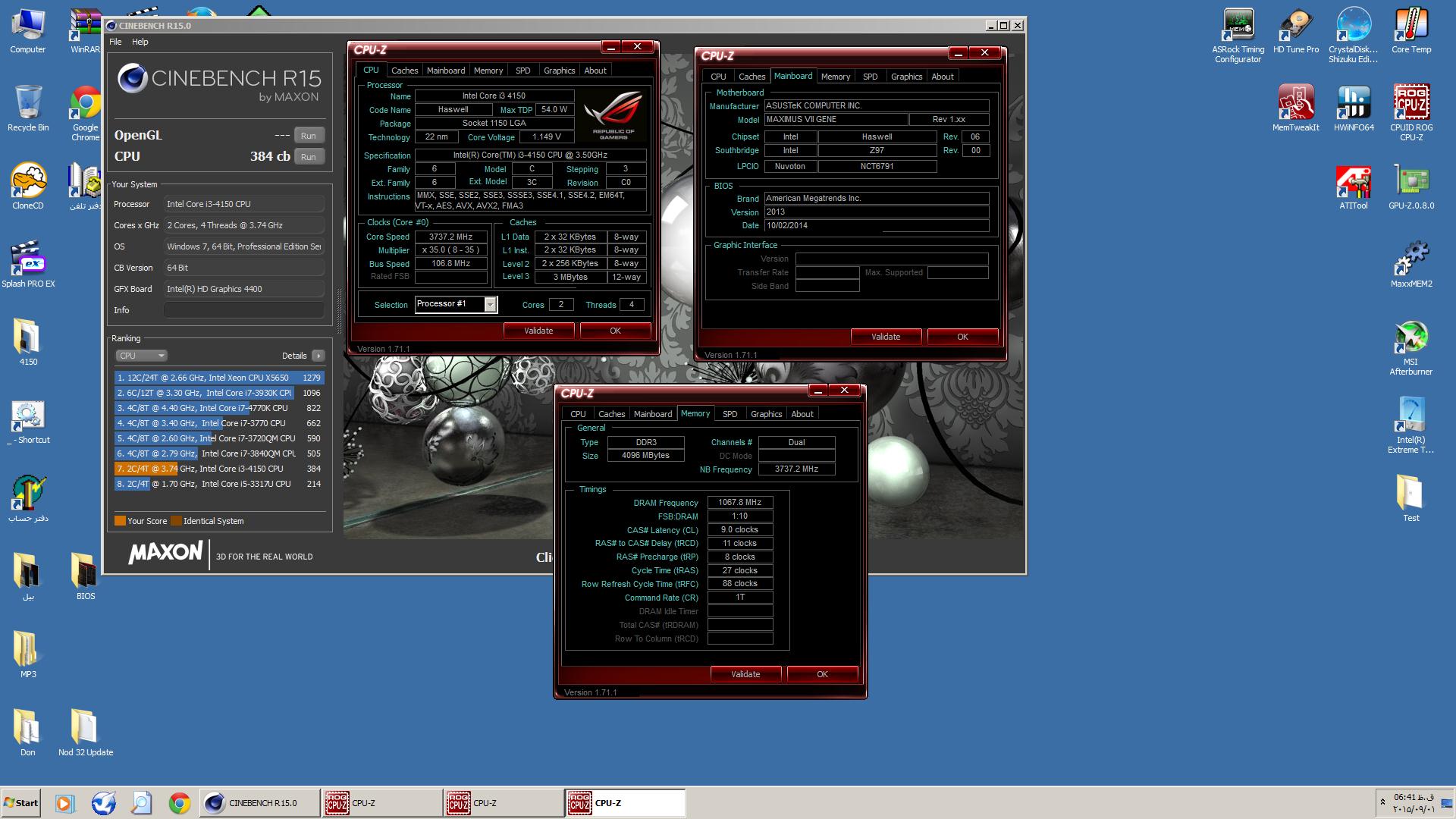
Task: Switch to CINEBENCH R15.0 taskbar item
Action: 260,803
